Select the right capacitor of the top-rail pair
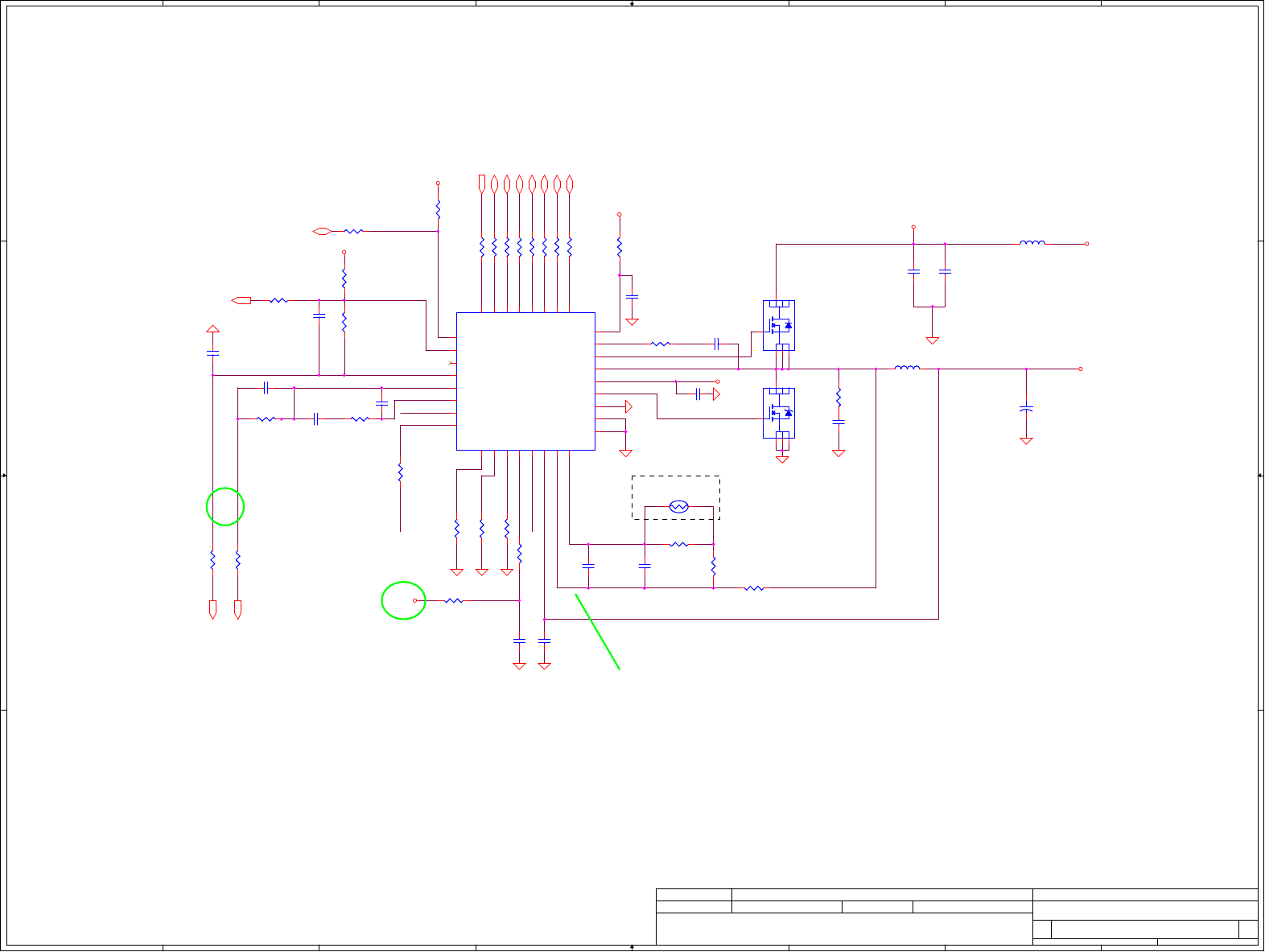Screen dimensions: 1265x952 click(x=945, y=272)
